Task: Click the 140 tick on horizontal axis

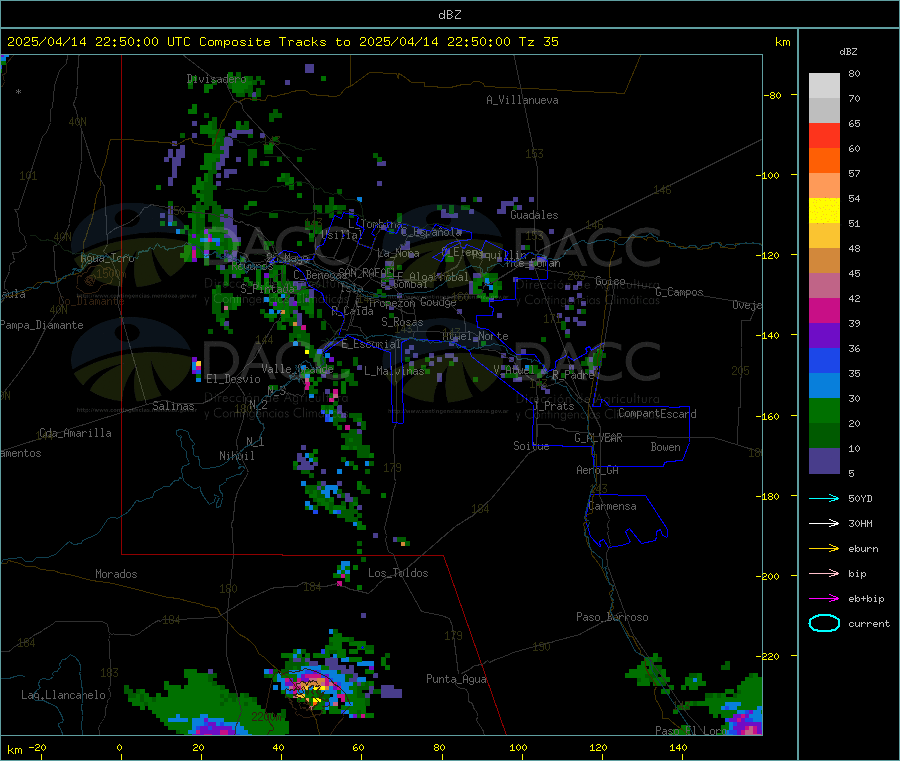Action: pyautogui.click(x=678, y=748)
